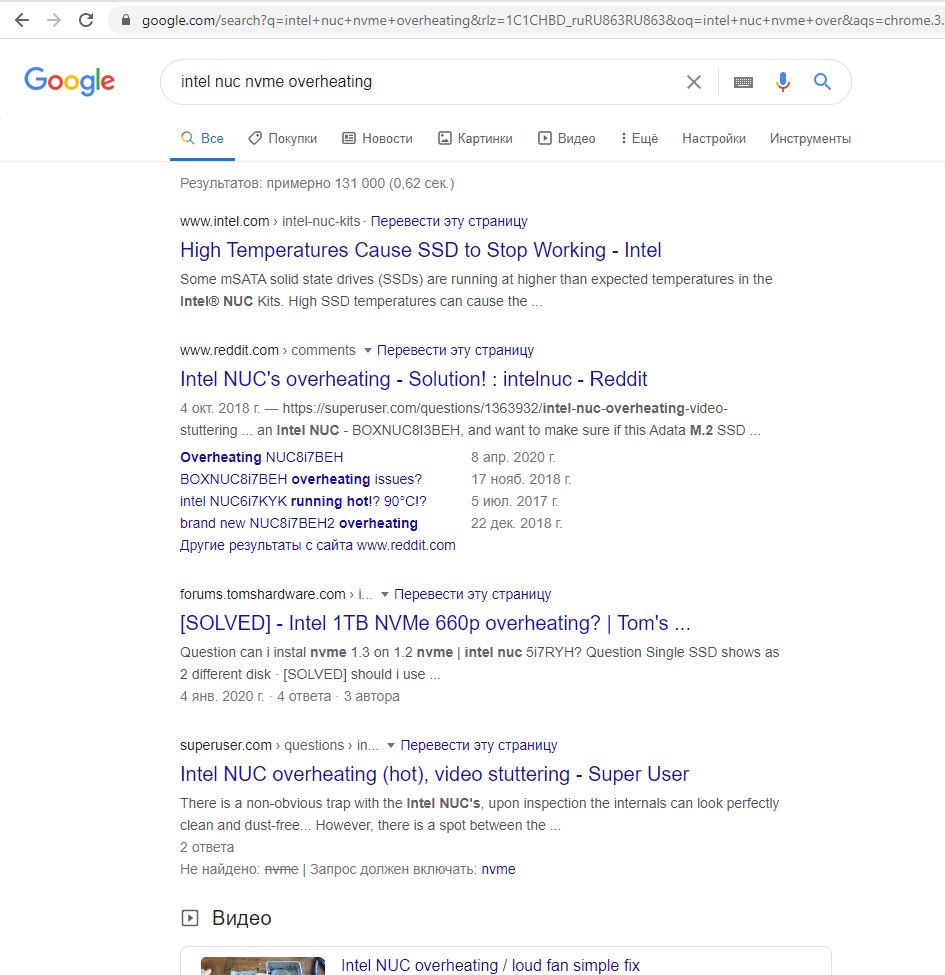
Task: Click the date 17 нояб. 2018 г.
Action: [521, 479]
